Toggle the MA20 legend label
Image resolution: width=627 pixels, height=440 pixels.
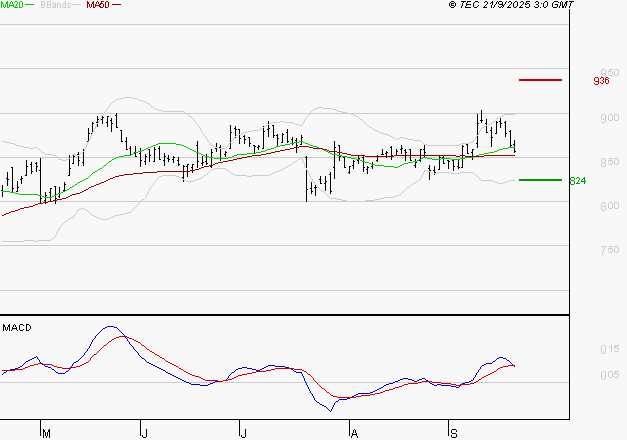click(10, 5)
